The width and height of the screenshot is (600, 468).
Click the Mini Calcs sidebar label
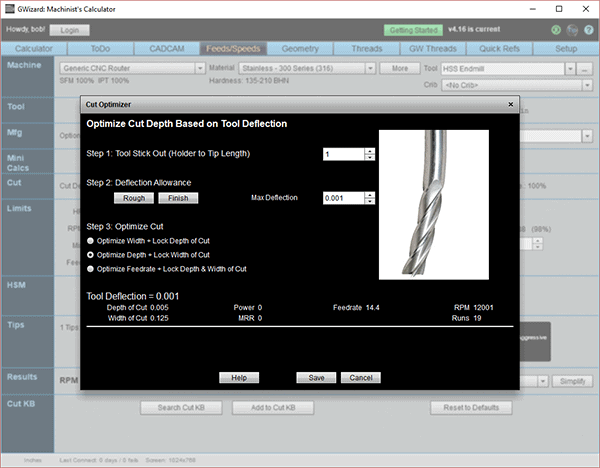[18, 163]
